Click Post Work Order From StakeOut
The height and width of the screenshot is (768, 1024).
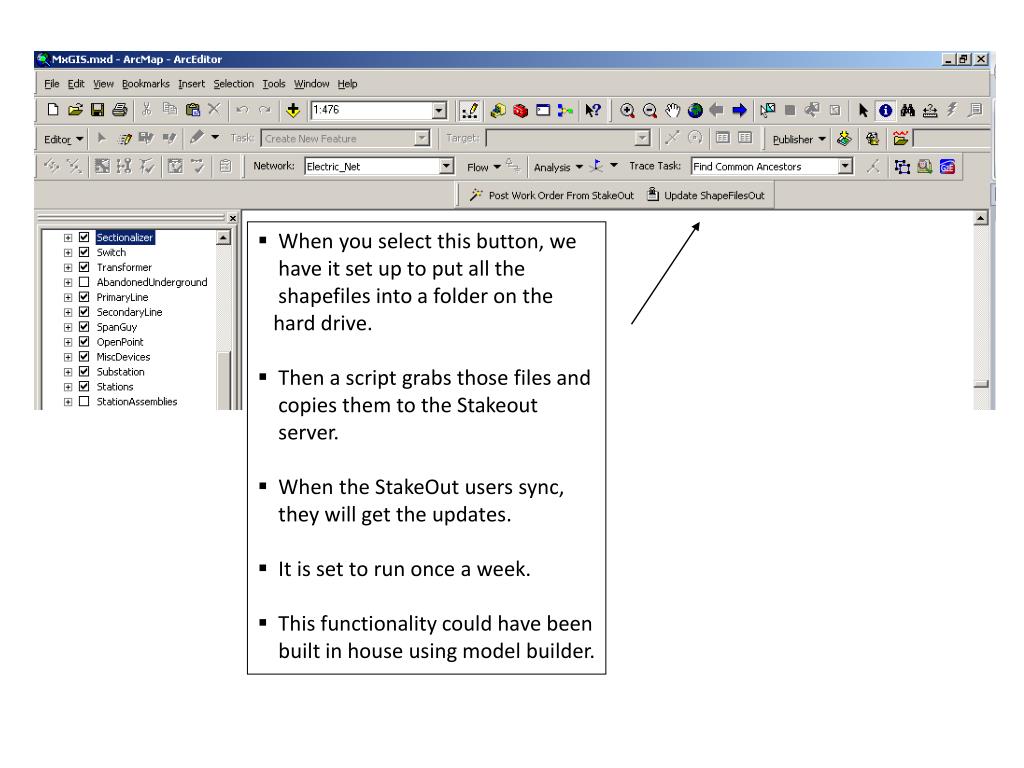[552, 195]
